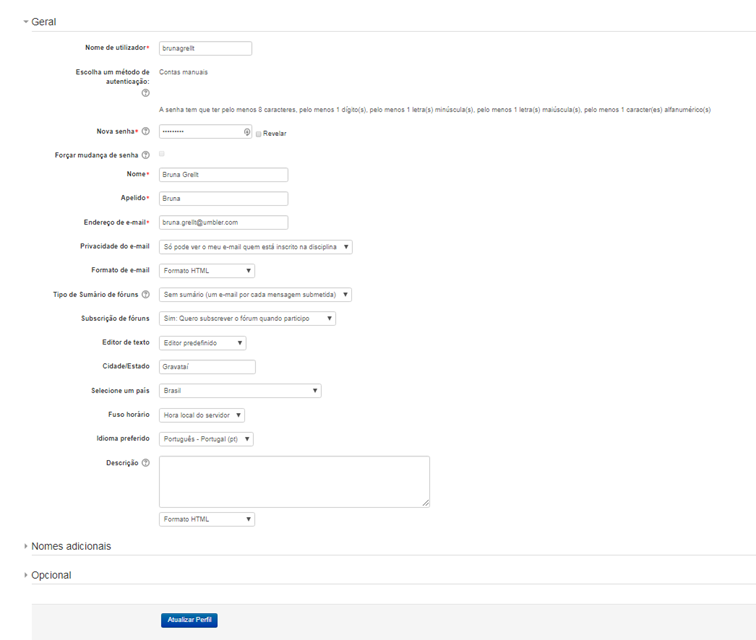Open the Subscrição de fóruns dropdown
Viewport: 756px width, 640px height.
point(247,318)
